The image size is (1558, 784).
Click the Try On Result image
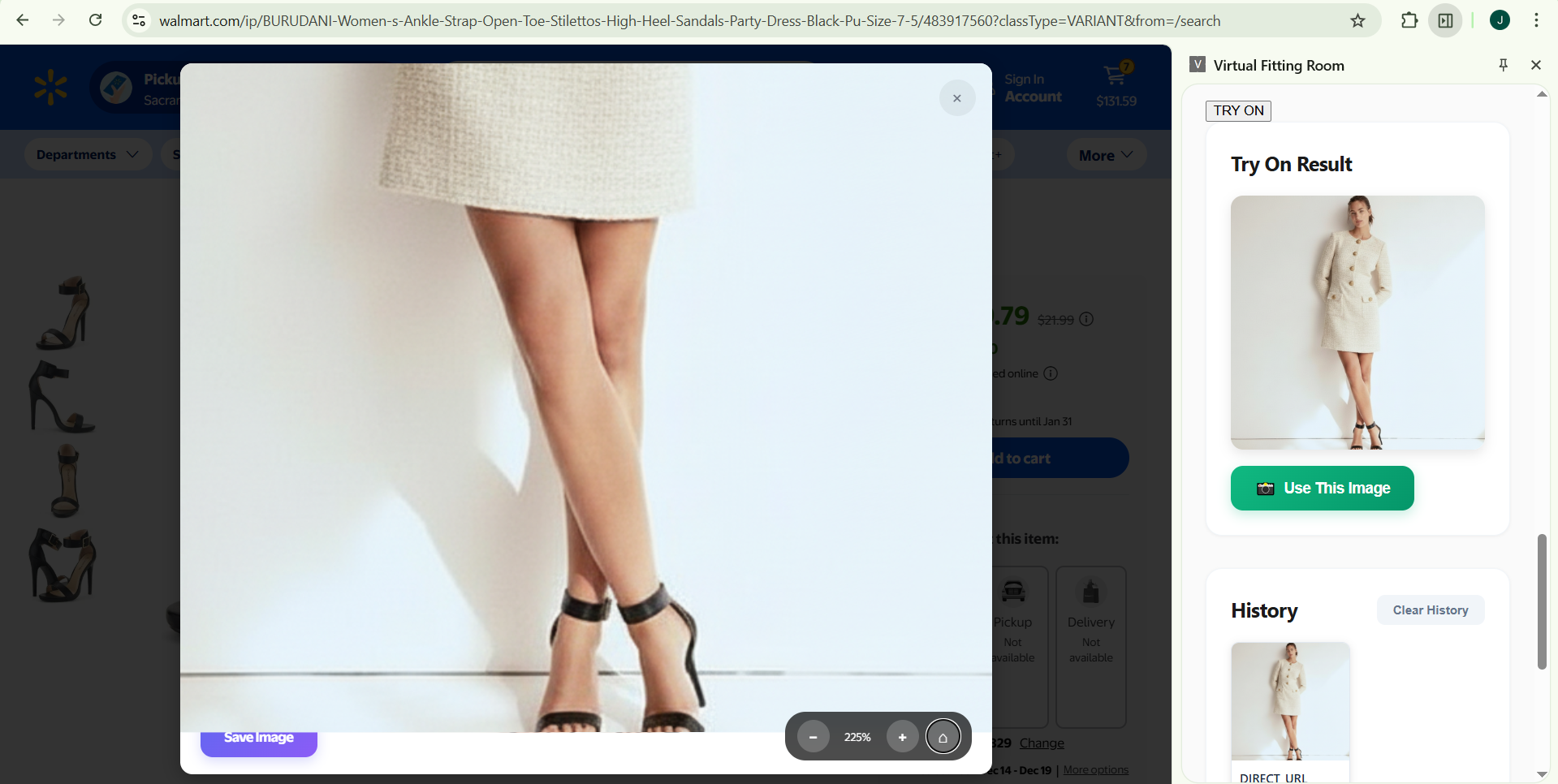coord(1357,322)
